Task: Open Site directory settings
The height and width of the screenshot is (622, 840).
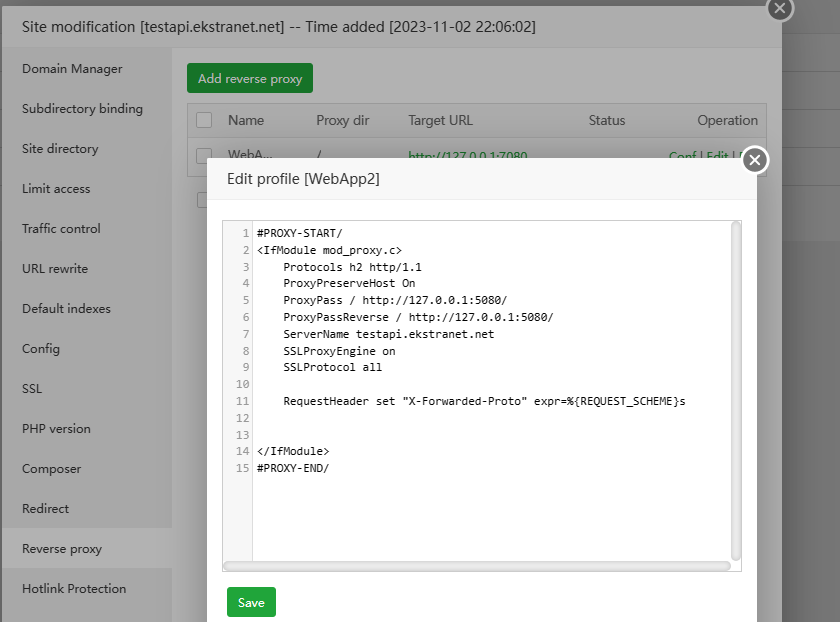Action: point(60,149)
